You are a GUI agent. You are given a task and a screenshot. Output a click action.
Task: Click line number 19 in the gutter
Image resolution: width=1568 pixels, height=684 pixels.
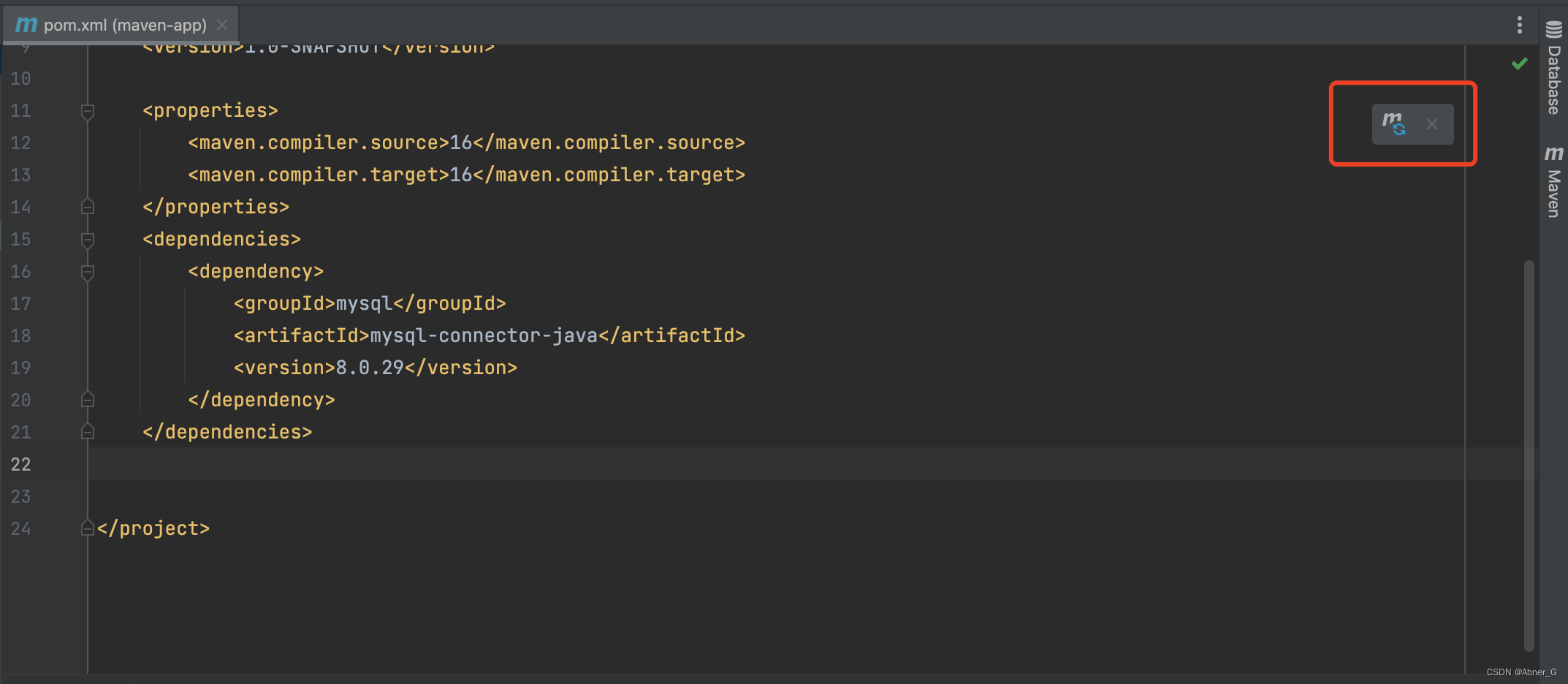coord(20,368)
